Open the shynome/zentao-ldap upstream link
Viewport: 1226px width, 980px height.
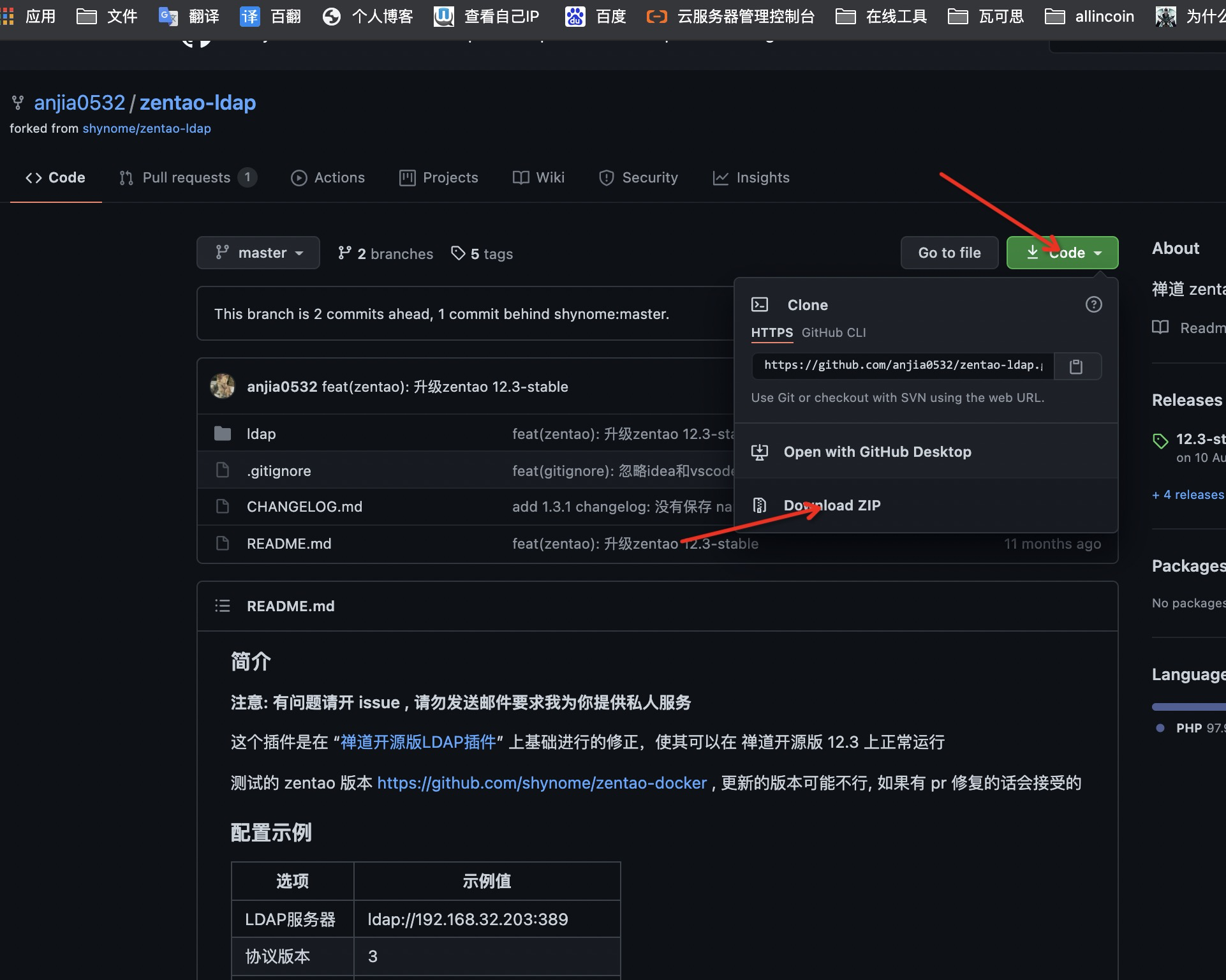pos(147,128)
